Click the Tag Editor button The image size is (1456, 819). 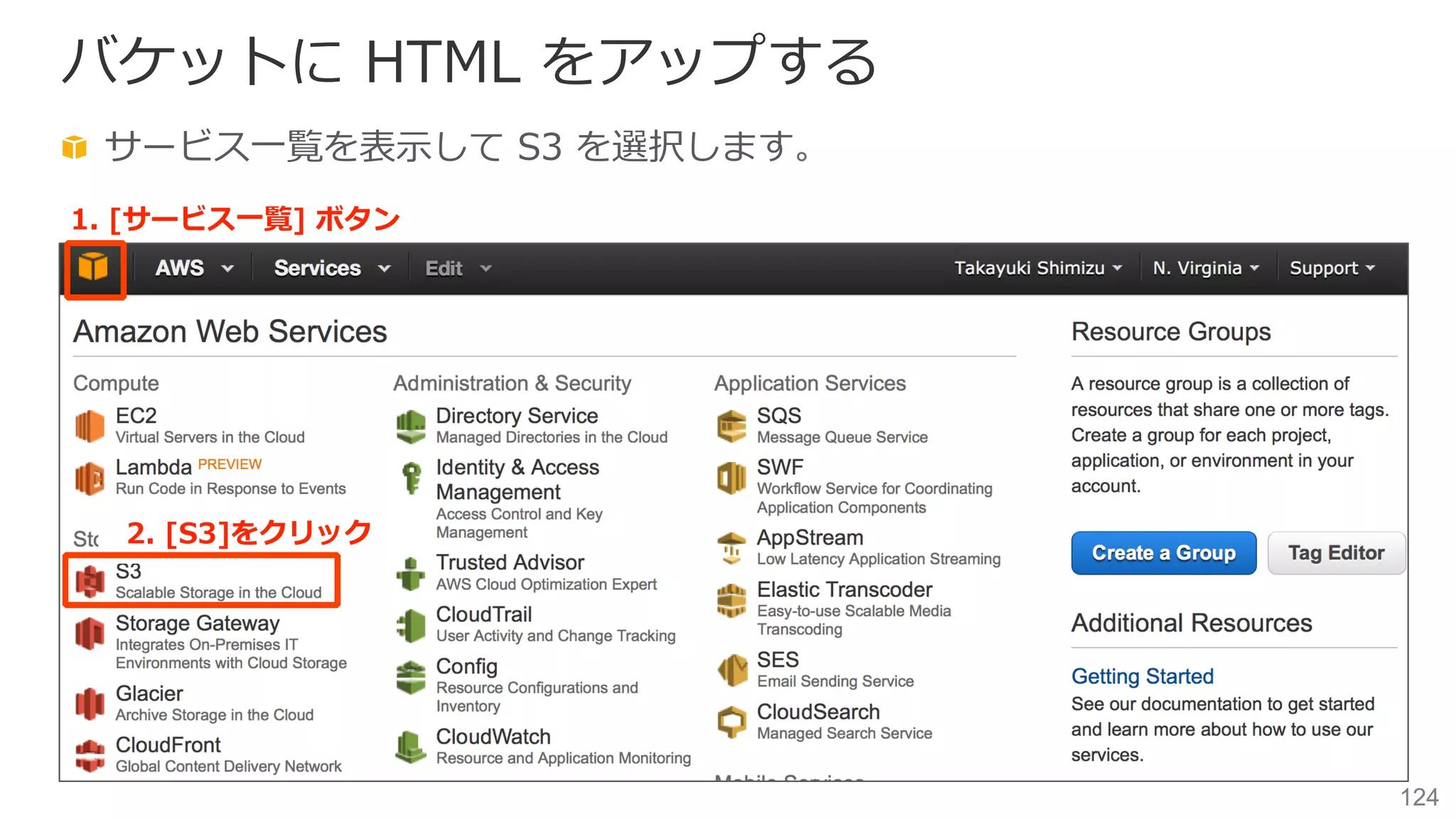click(1336, 552)
